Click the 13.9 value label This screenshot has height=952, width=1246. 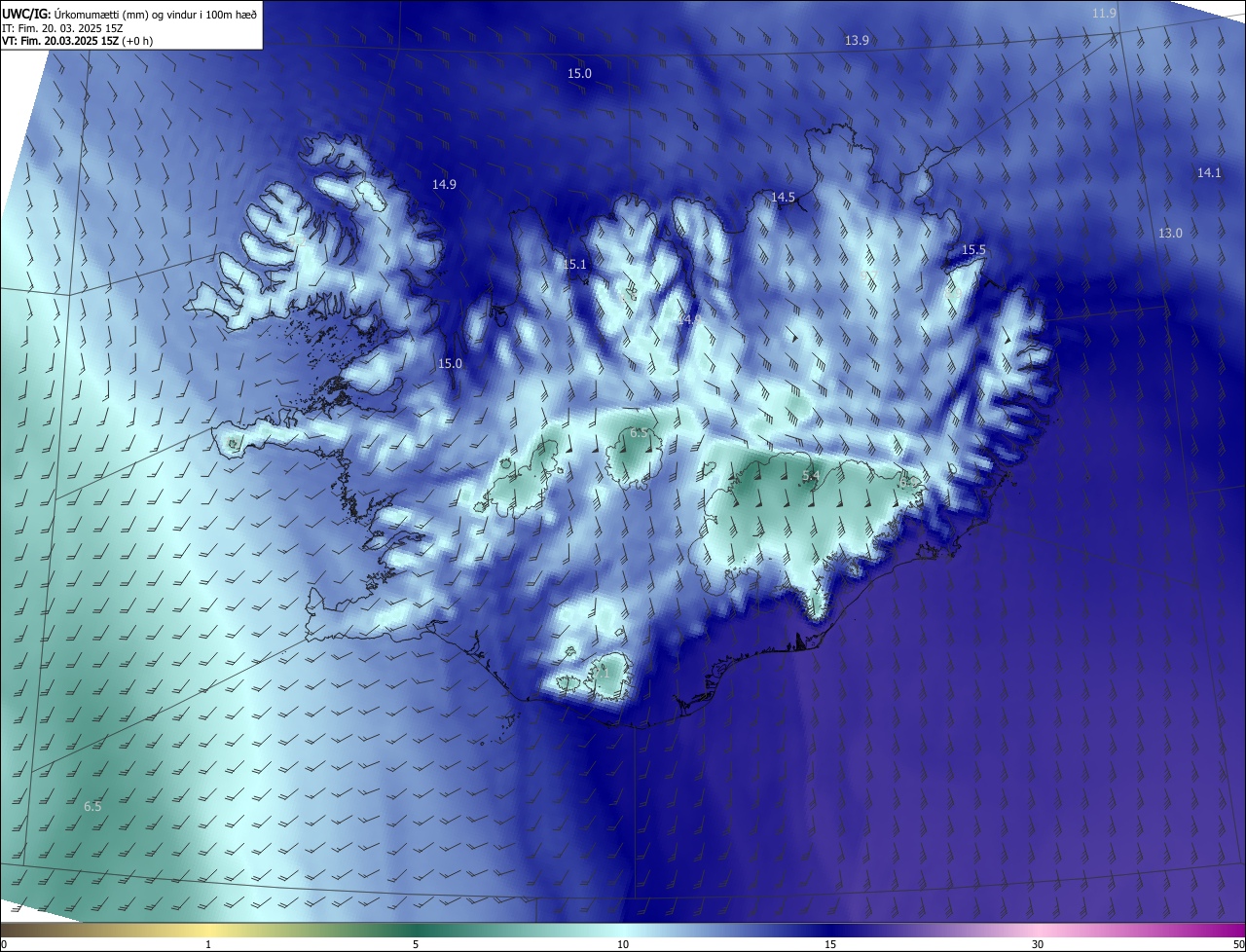857,40
